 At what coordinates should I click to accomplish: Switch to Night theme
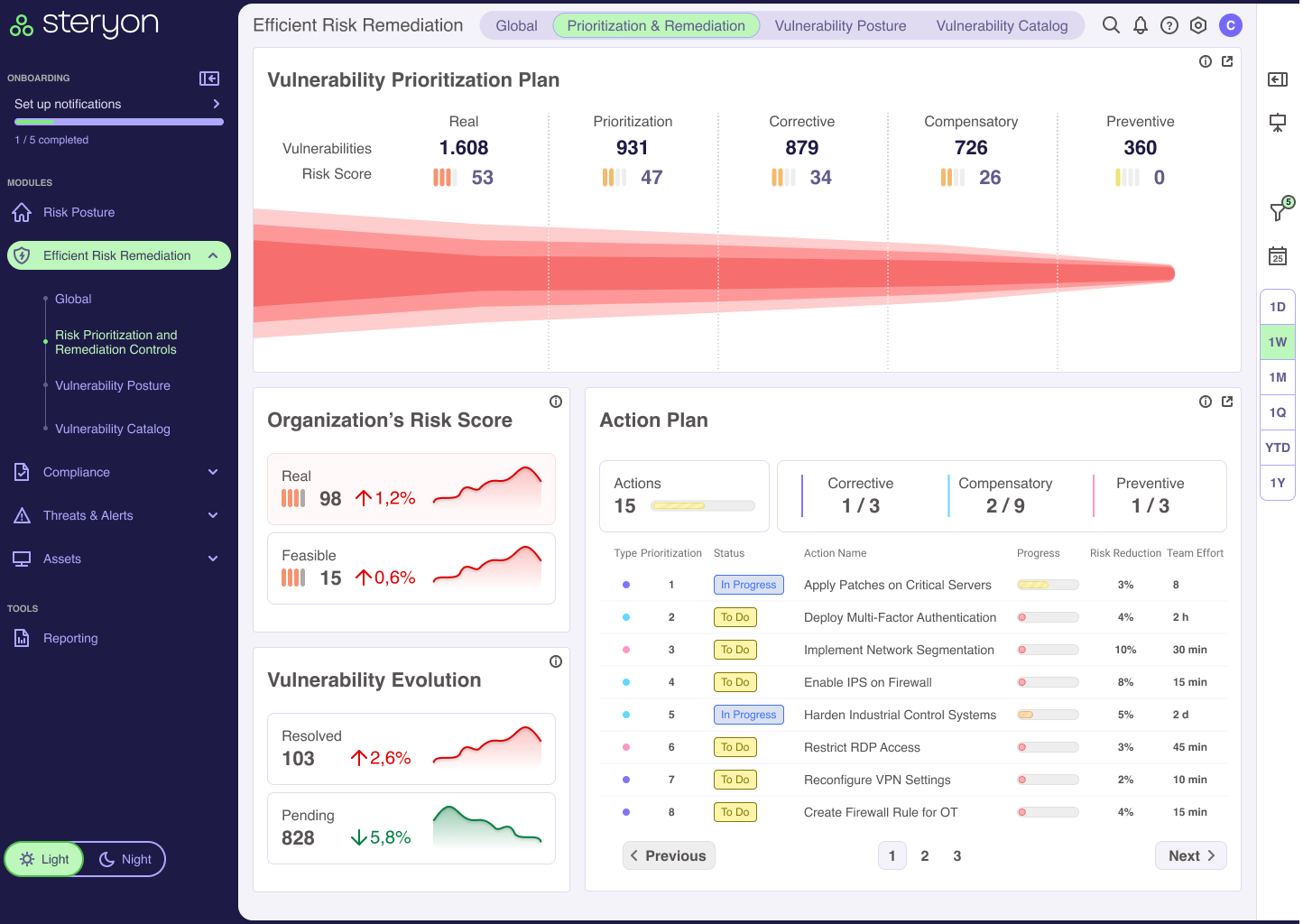click(125, 859)
